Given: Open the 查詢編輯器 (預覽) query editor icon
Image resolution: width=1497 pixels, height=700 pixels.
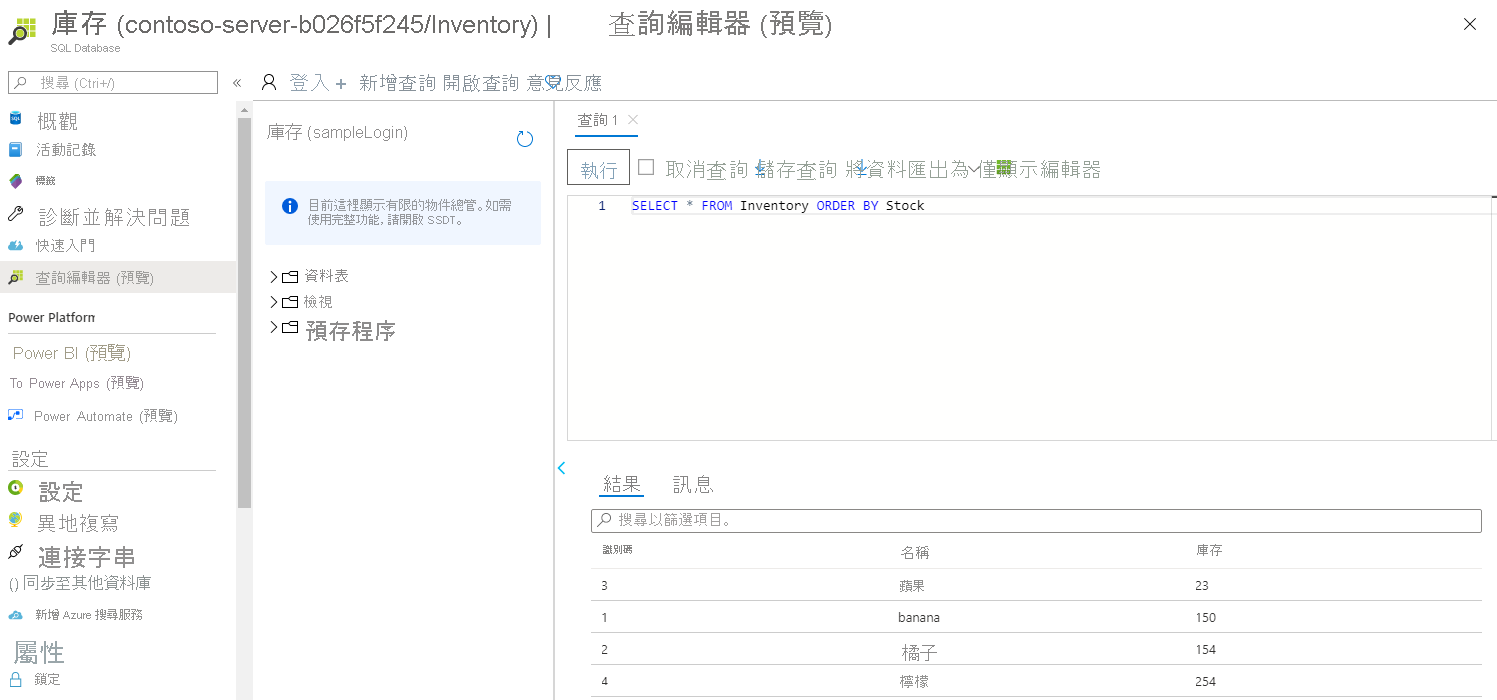Looking at the screenshot, I should 16,277.
